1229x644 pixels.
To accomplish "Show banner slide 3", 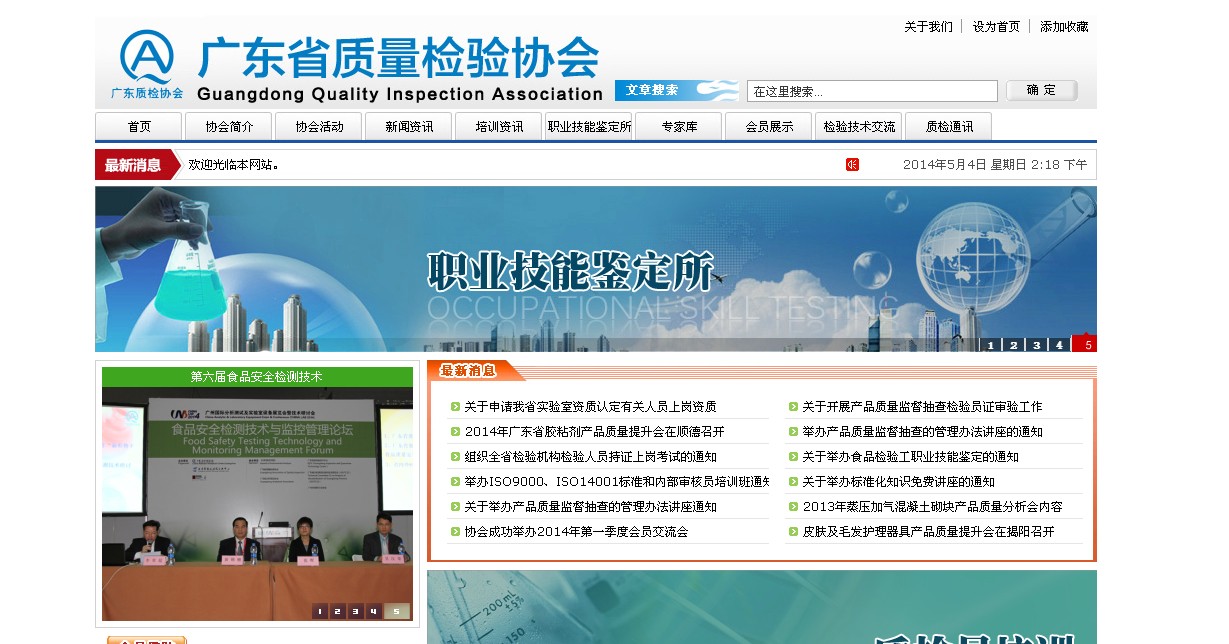I will click(1036, 345).
